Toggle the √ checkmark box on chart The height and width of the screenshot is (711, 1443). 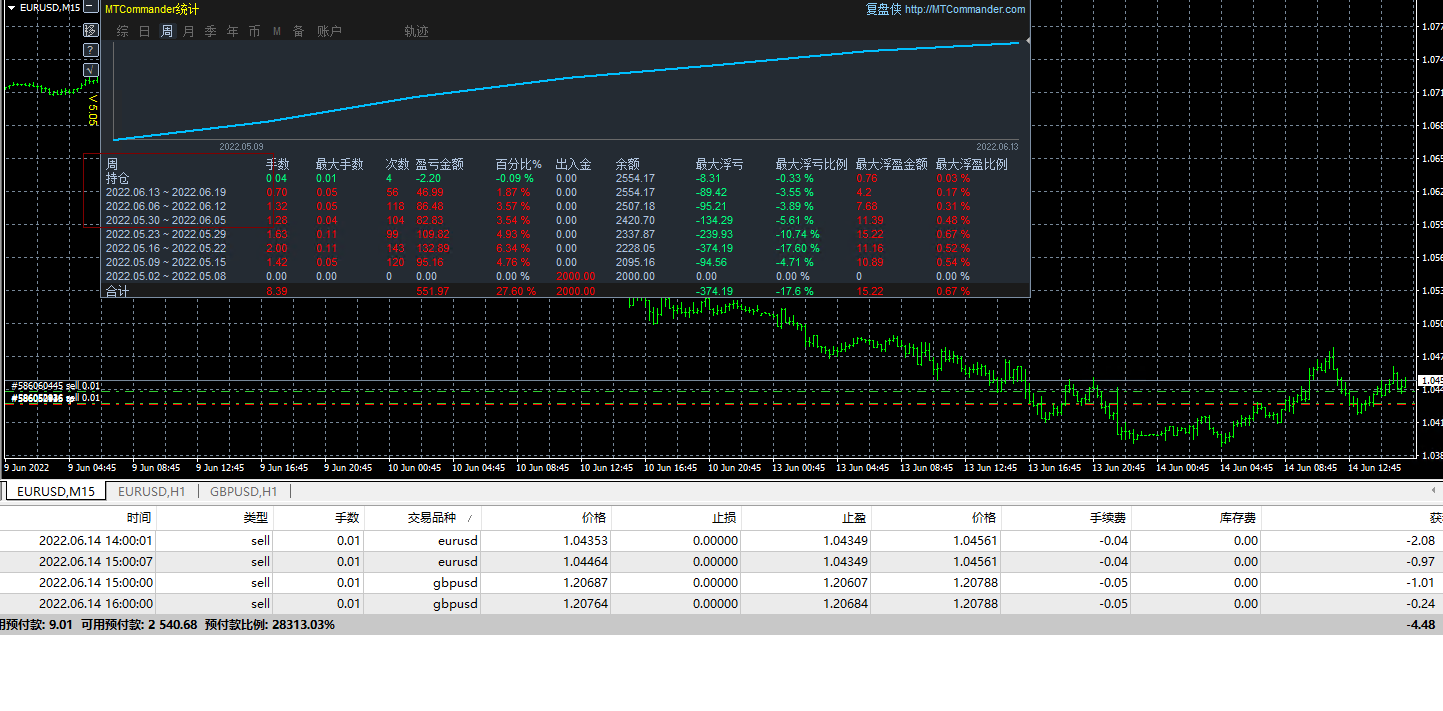click(x=90, y=69)
